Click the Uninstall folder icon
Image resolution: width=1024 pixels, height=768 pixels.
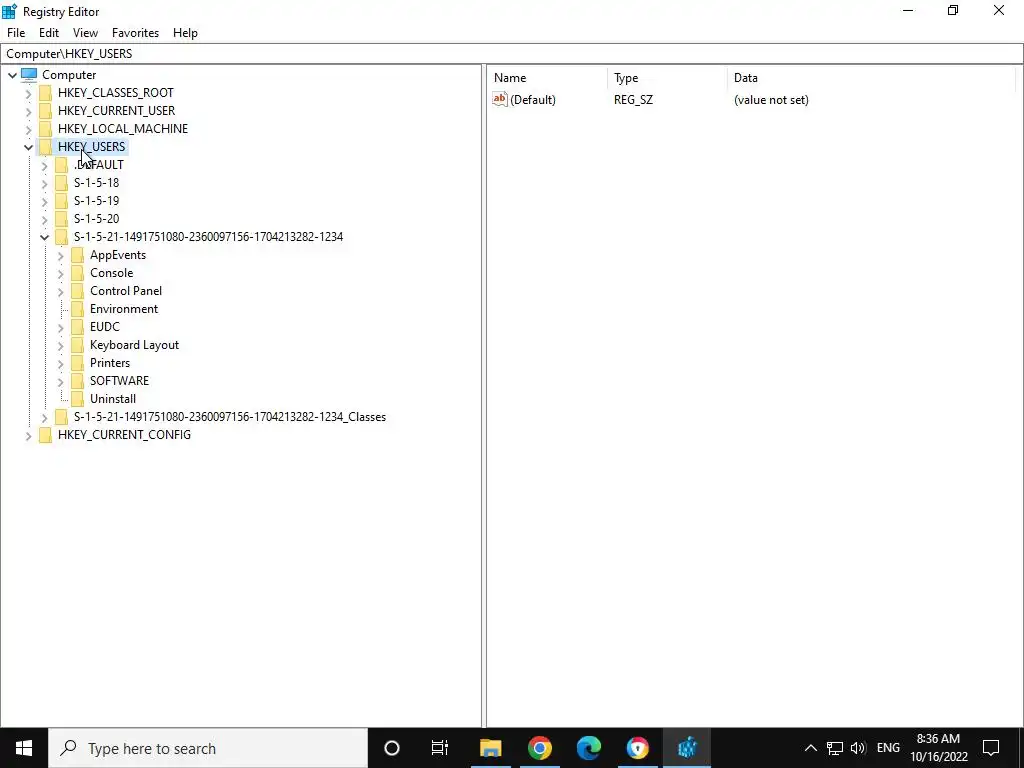[77, 398]
